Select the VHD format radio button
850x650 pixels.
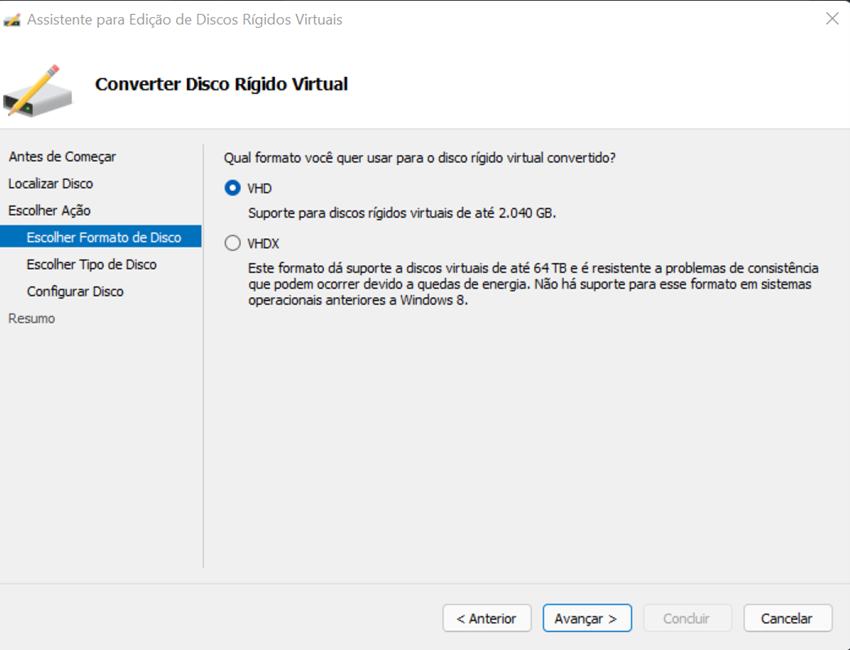[x=233, y=188]
